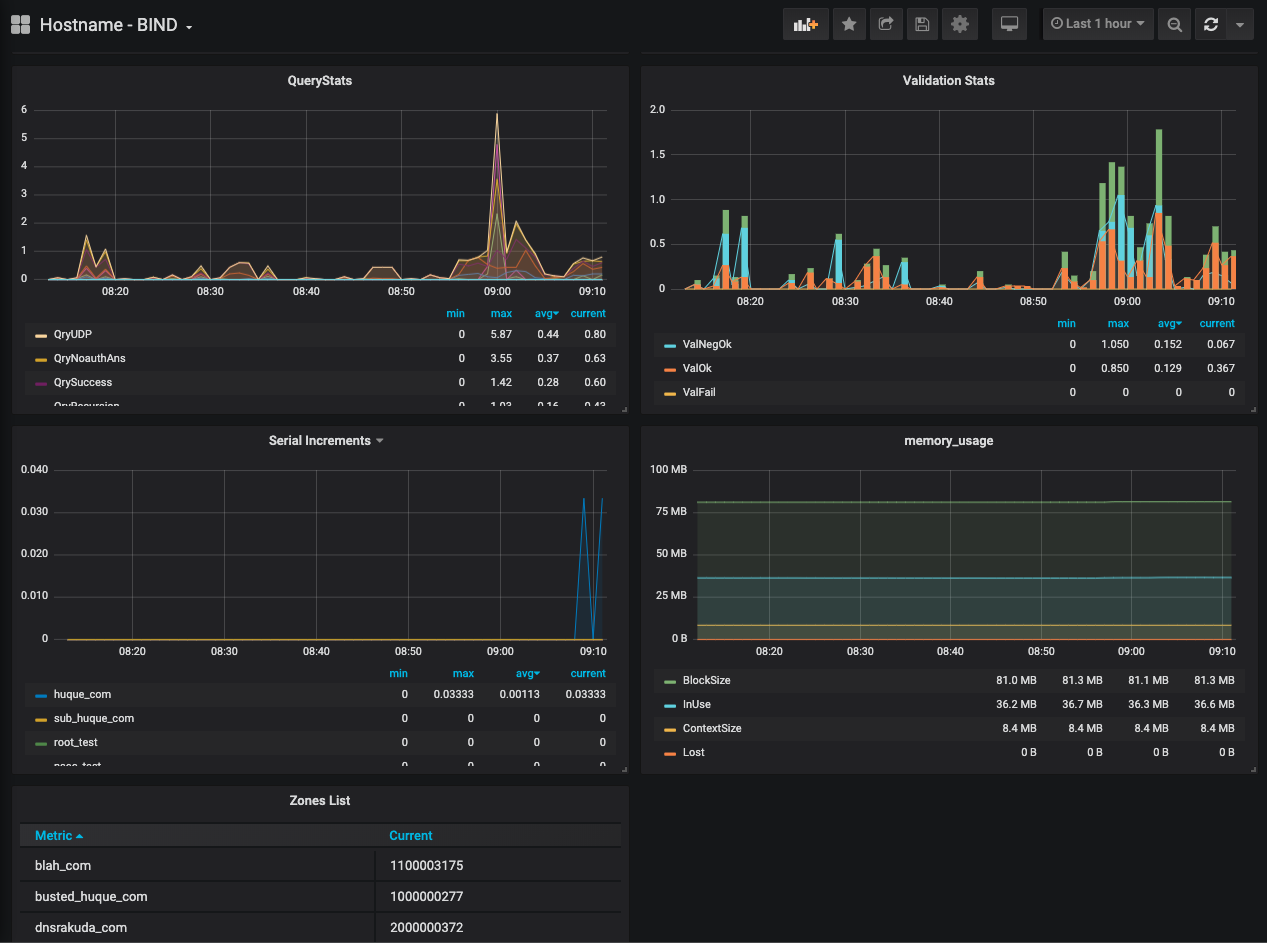Toggle the ContextSize series in legend

point(712,728)
